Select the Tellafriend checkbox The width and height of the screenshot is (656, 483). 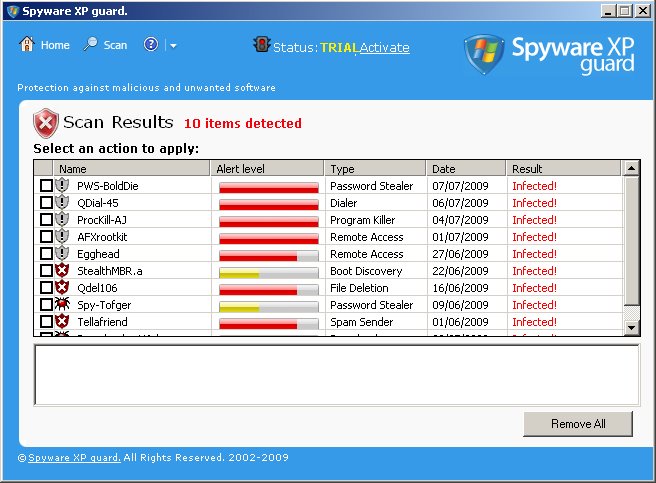(x=46, y=322)
